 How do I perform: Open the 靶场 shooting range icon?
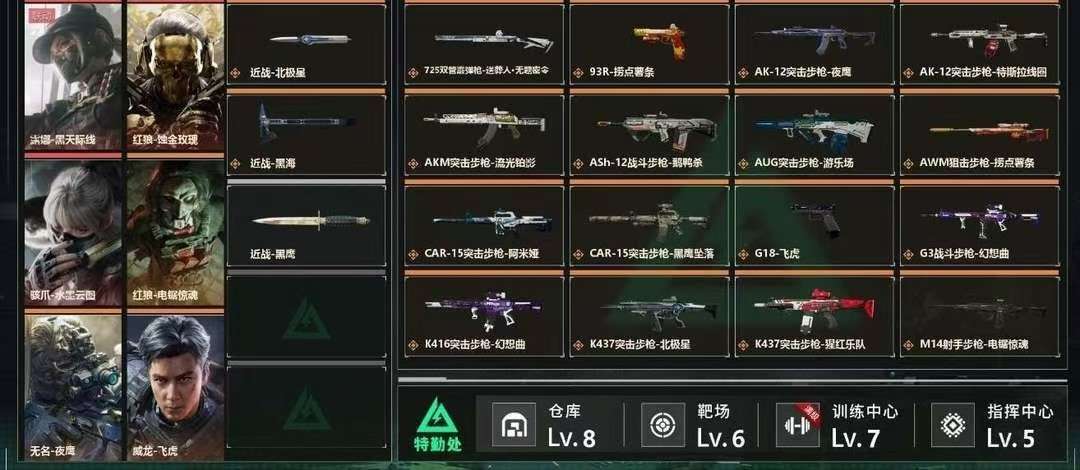[663, 425]
